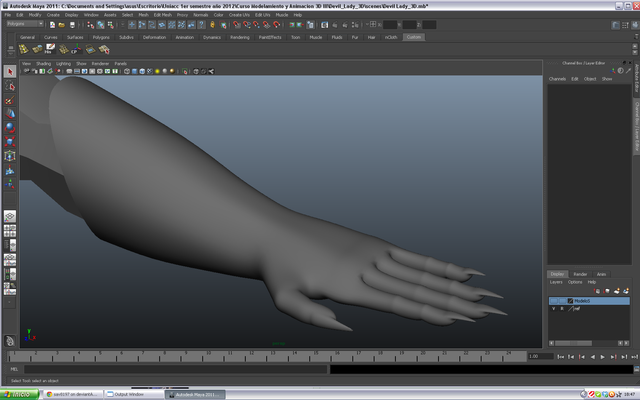Open the Polygons menu set dropdown
640x400 pixels.
(23, 25)
